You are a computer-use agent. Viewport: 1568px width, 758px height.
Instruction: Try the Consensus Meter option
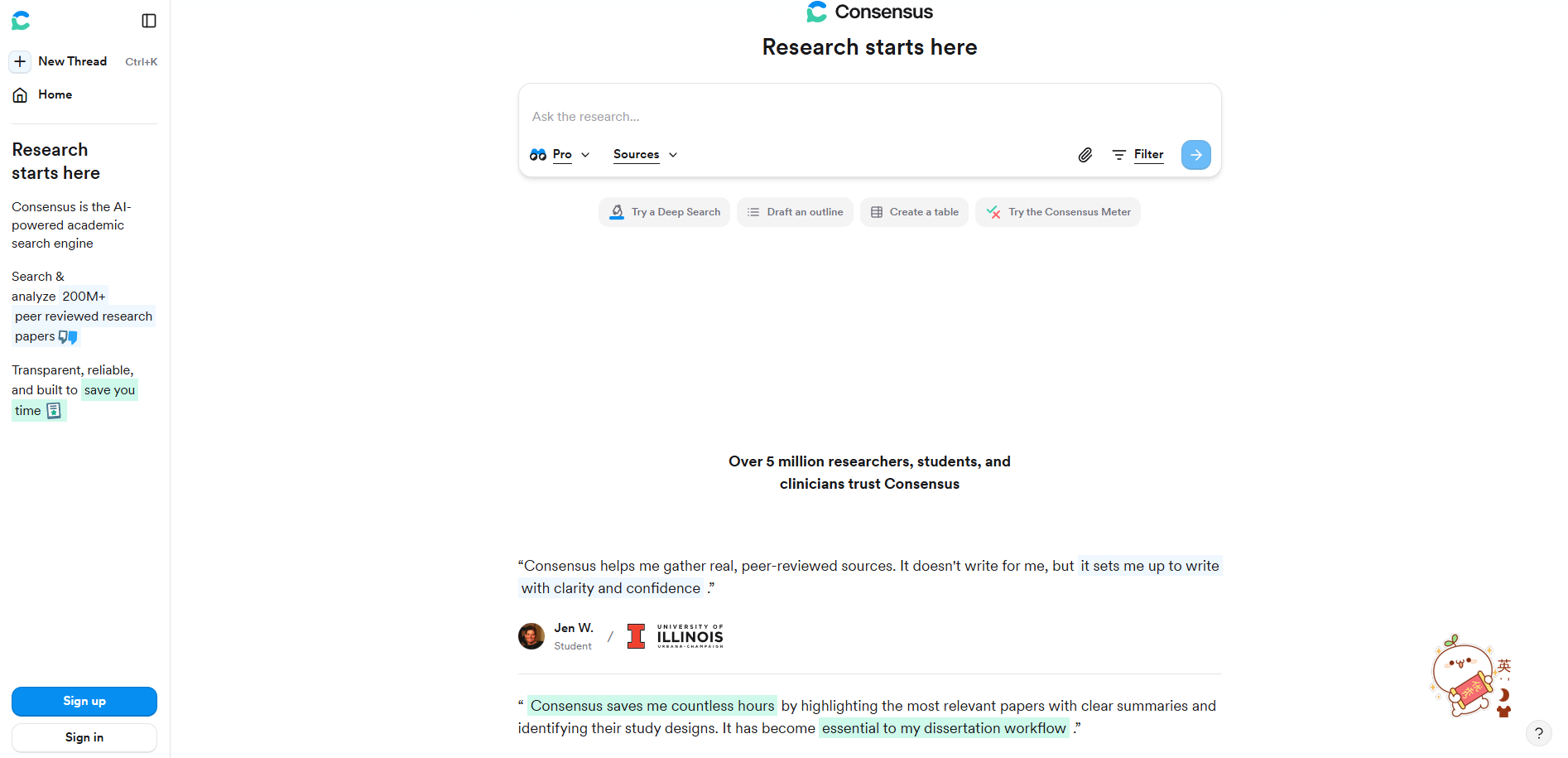[x=1058, y=212]
